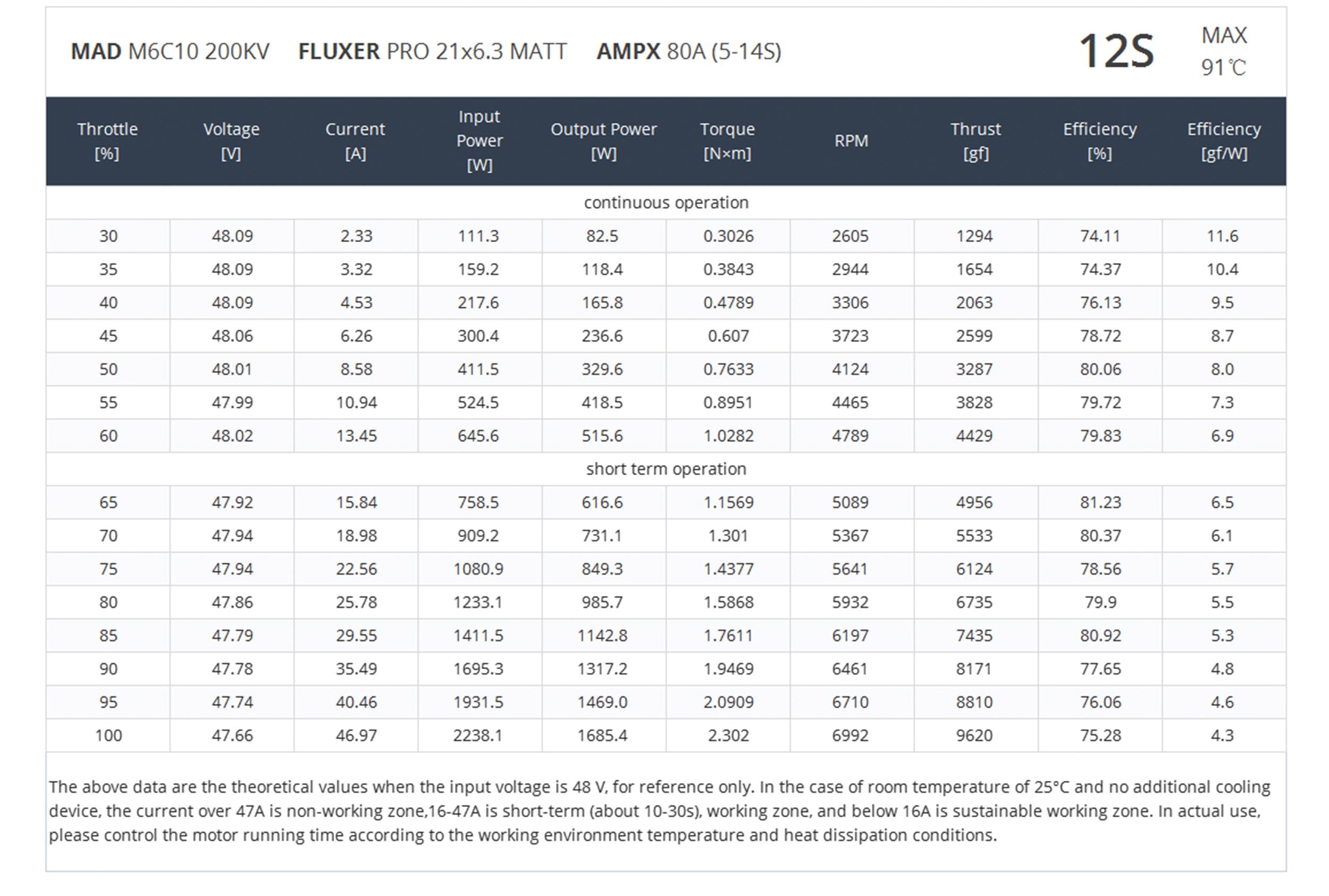Click the MAD M6C10 200KV title text
The width and height of the screenshot is (1329, 896).
[x=170, y=52]
